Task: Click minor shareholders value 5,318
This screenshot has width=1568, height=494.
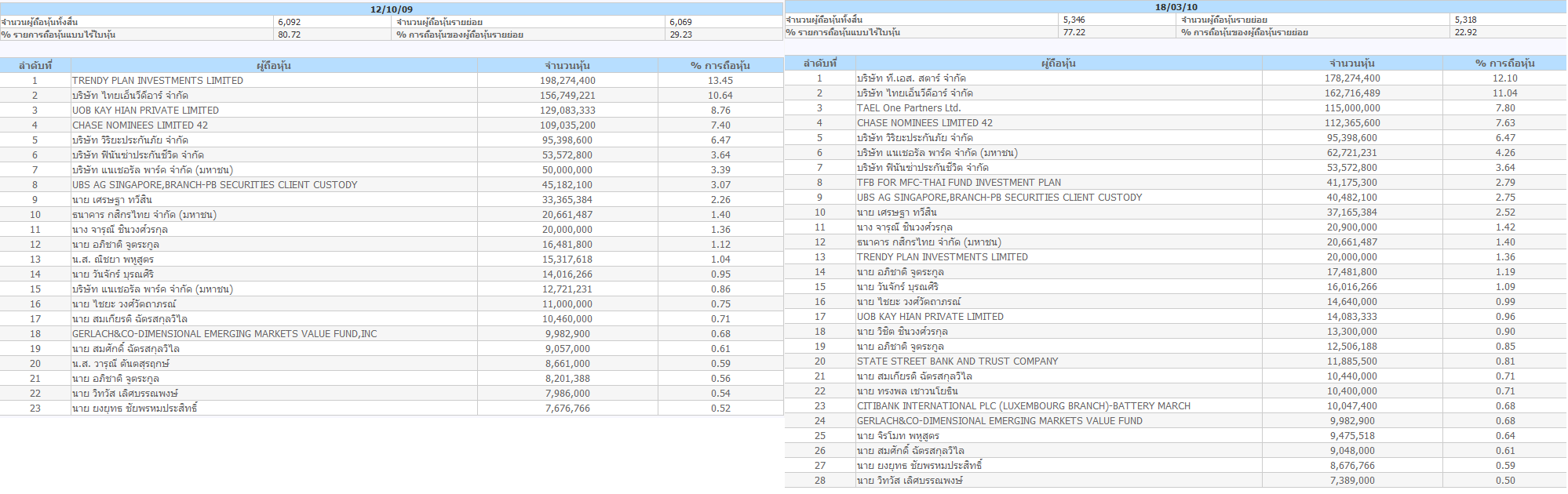Action: coord(1465,20)
